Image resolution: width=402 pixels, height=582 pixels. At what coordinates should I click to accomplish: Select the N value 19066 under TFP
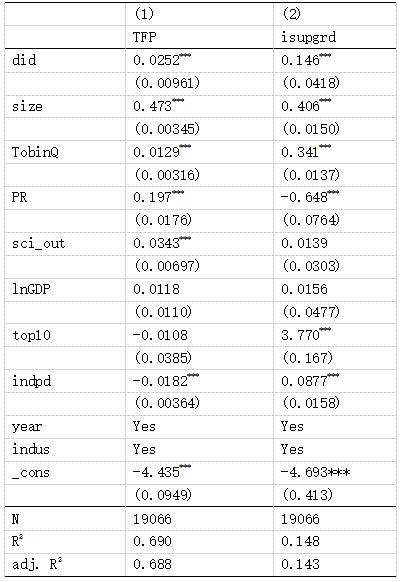pos(200,519)
